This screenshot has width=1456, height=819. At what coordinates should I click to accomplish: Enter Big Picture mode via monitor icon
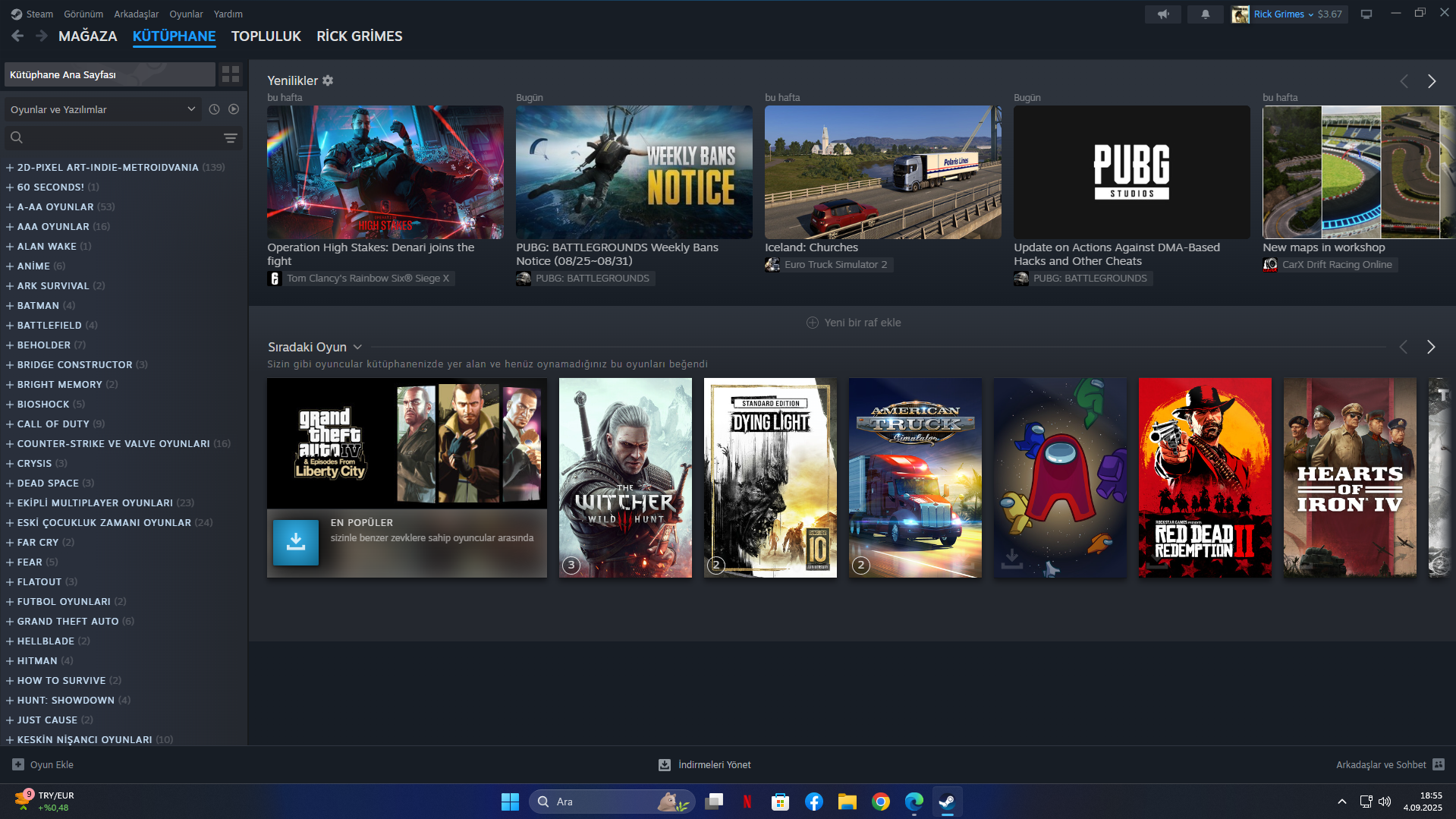click(1366, 14)
